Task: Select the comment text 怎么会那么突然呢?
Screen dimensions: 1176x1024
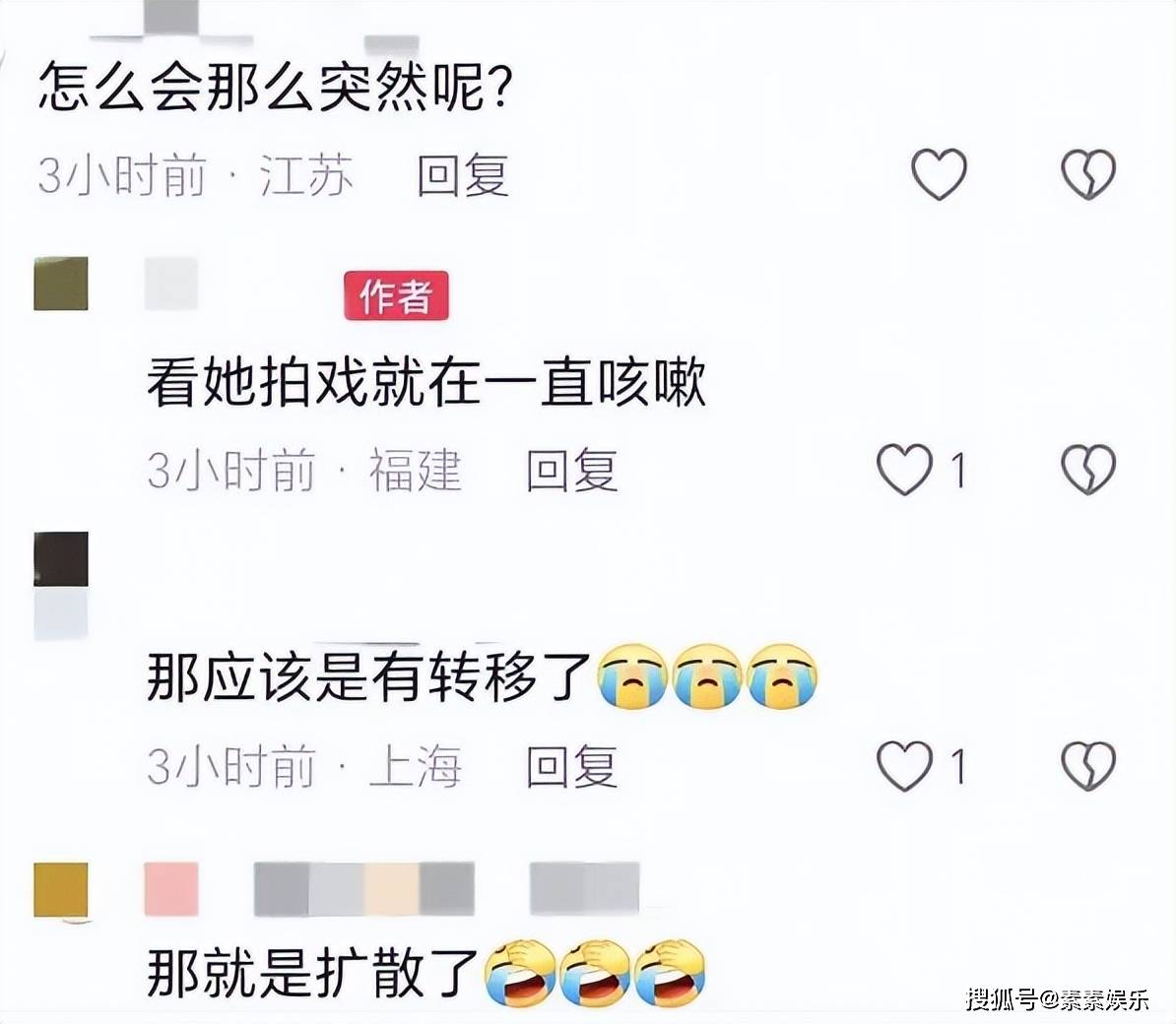Action: click(x=276, y=88)
